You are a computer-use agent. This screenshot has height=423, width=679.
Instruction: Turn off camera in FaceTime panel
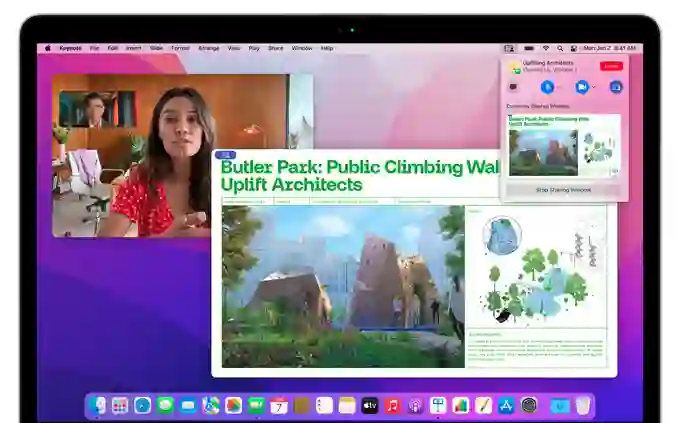(580, 87)
